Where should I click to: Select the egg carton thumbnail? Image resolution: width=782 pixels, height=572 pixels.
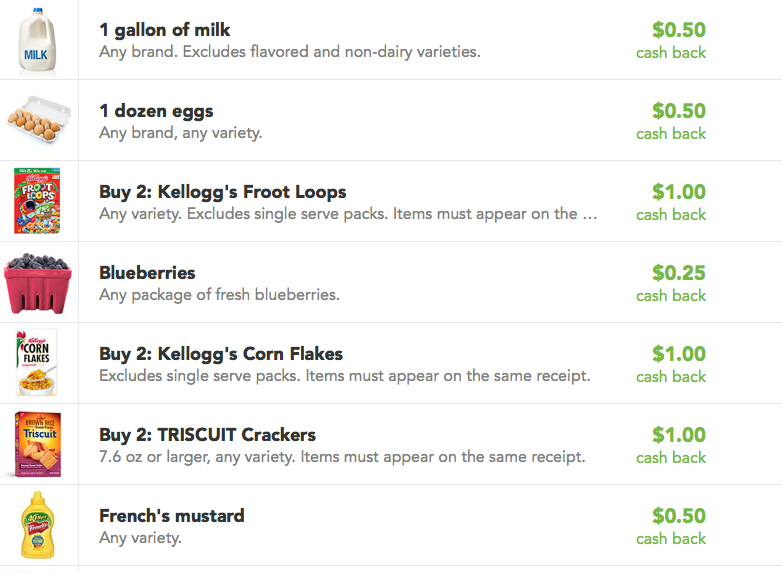[38, 120]
